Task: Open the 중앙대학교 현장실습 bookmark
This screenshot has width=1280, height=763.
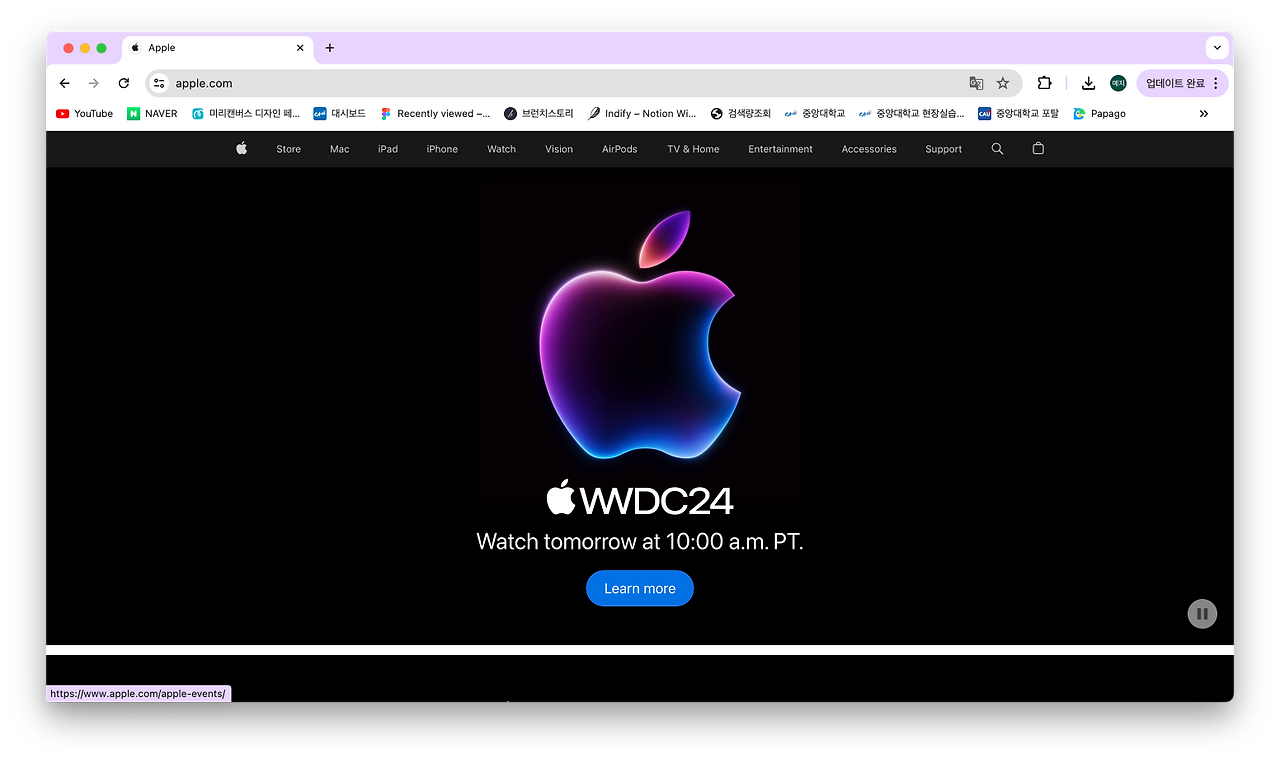Action: pyautogui.click(x=912, y=114)
